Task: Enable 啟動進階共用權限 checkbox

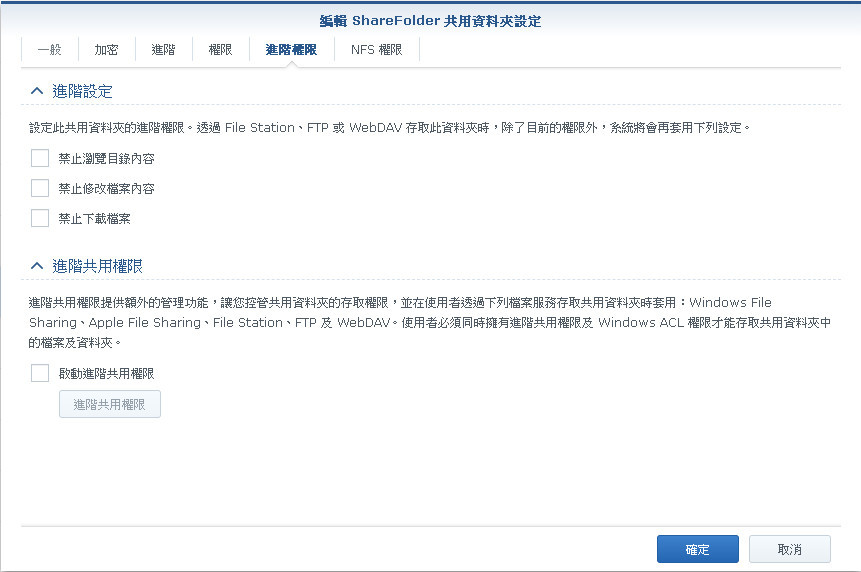Action: [40, 373]
